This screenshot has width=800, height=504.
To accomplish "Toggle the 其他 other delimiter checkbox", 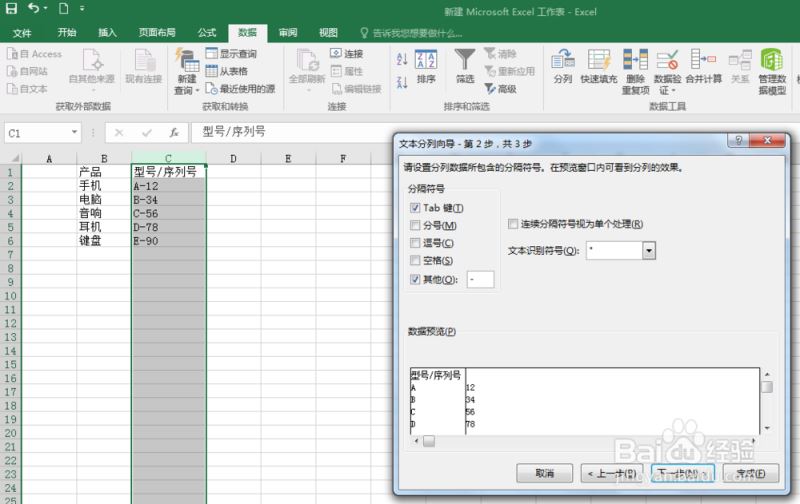I will point(415,280).
